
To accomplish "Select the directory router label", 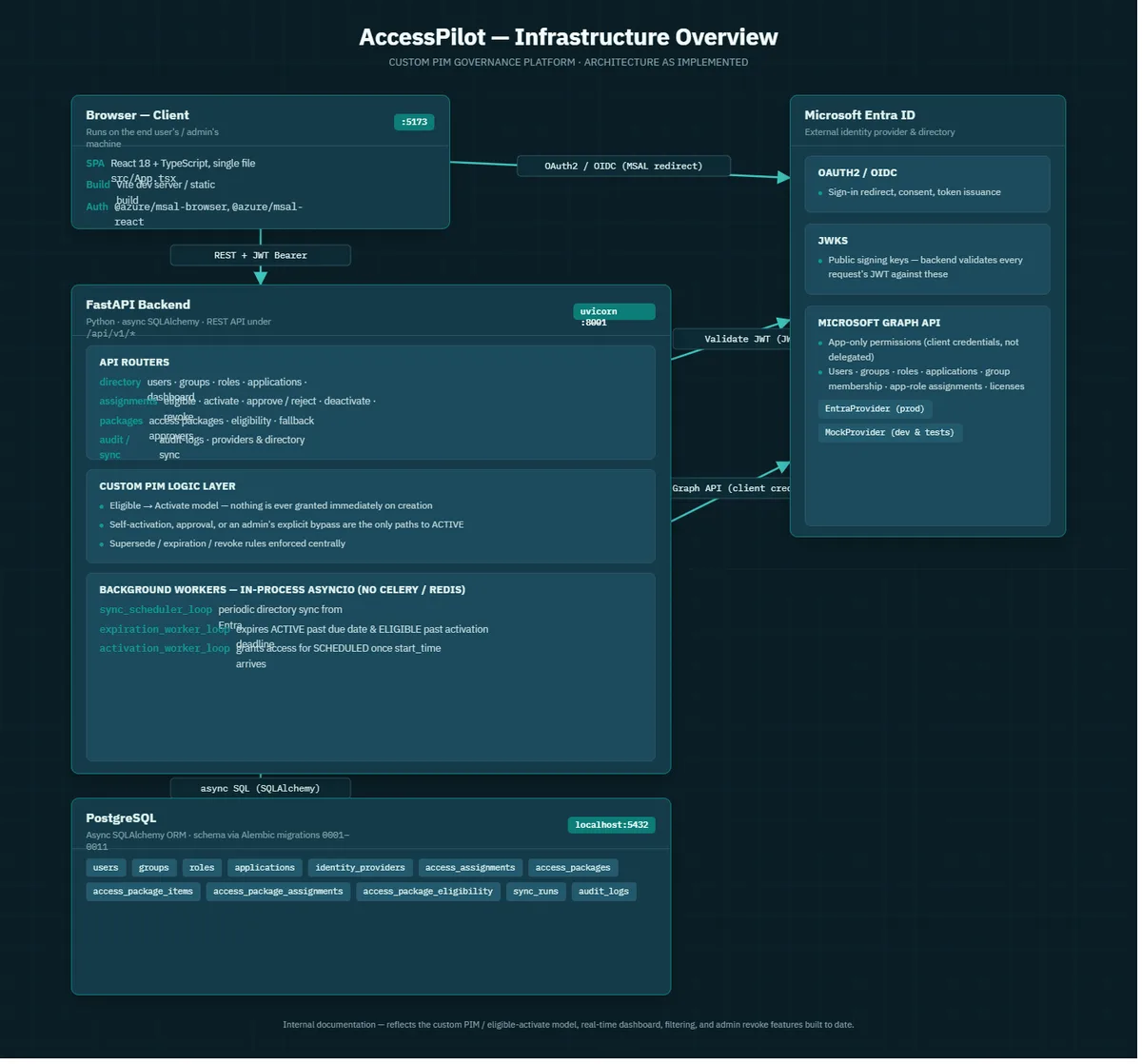I will (120, 383).
